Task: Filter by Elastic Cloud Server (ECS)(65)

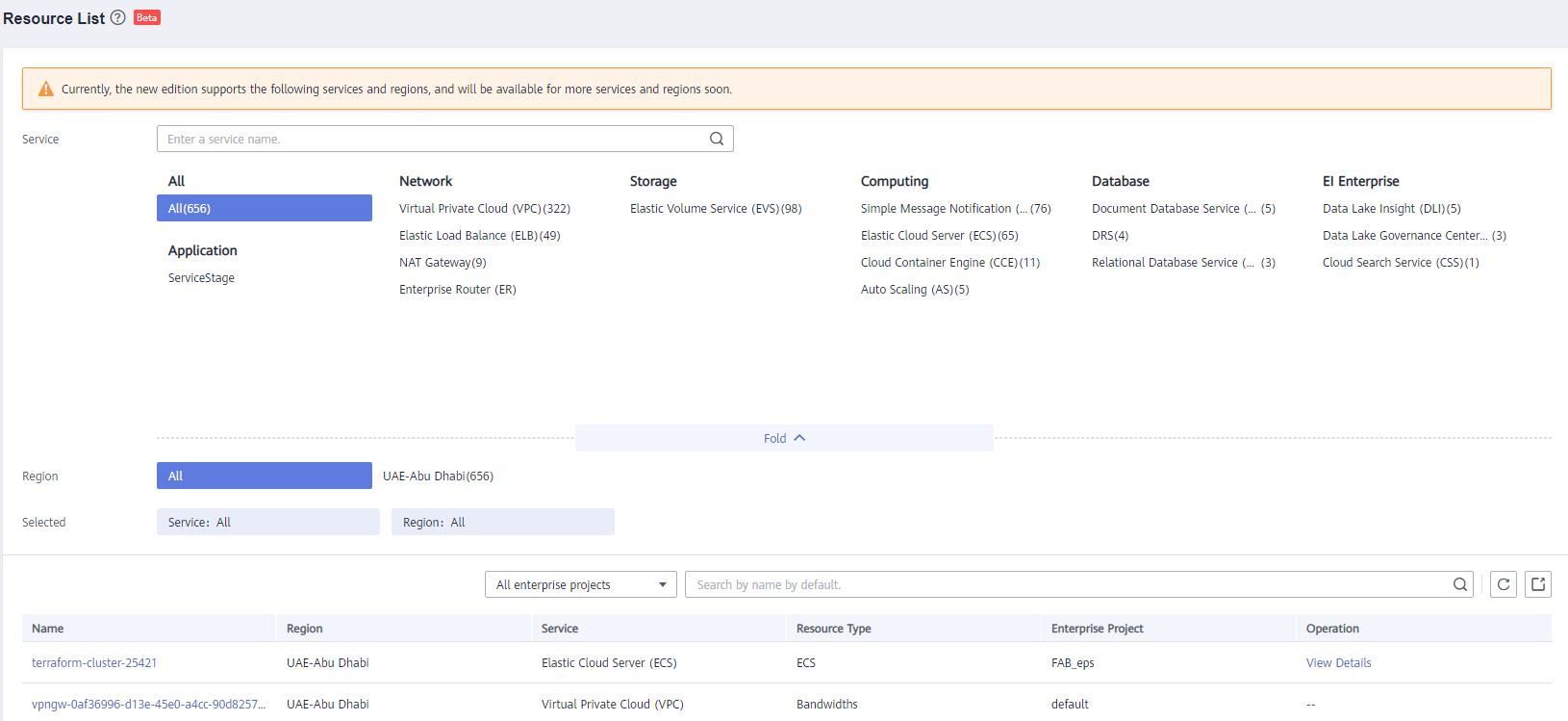Action: 940,235
